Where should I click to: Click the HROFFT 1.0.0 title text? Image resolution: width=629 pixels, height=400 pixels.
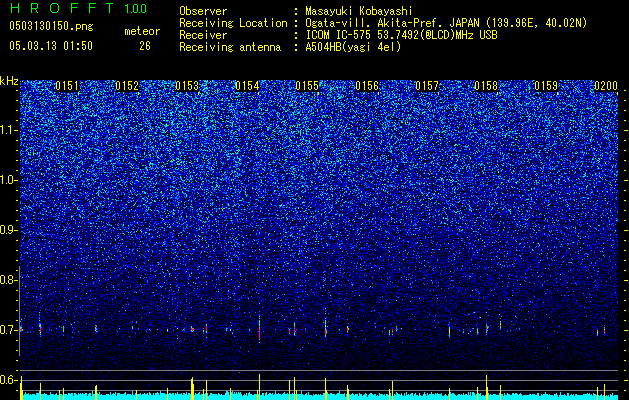78,8
